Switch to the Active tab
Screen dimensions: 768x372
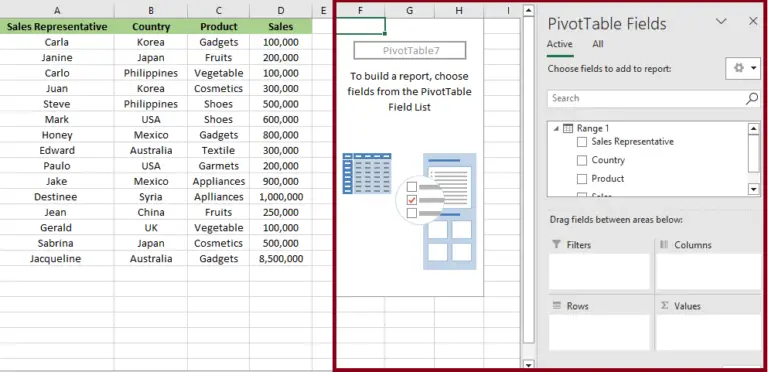pyautogui.click(x=559, y=44)
